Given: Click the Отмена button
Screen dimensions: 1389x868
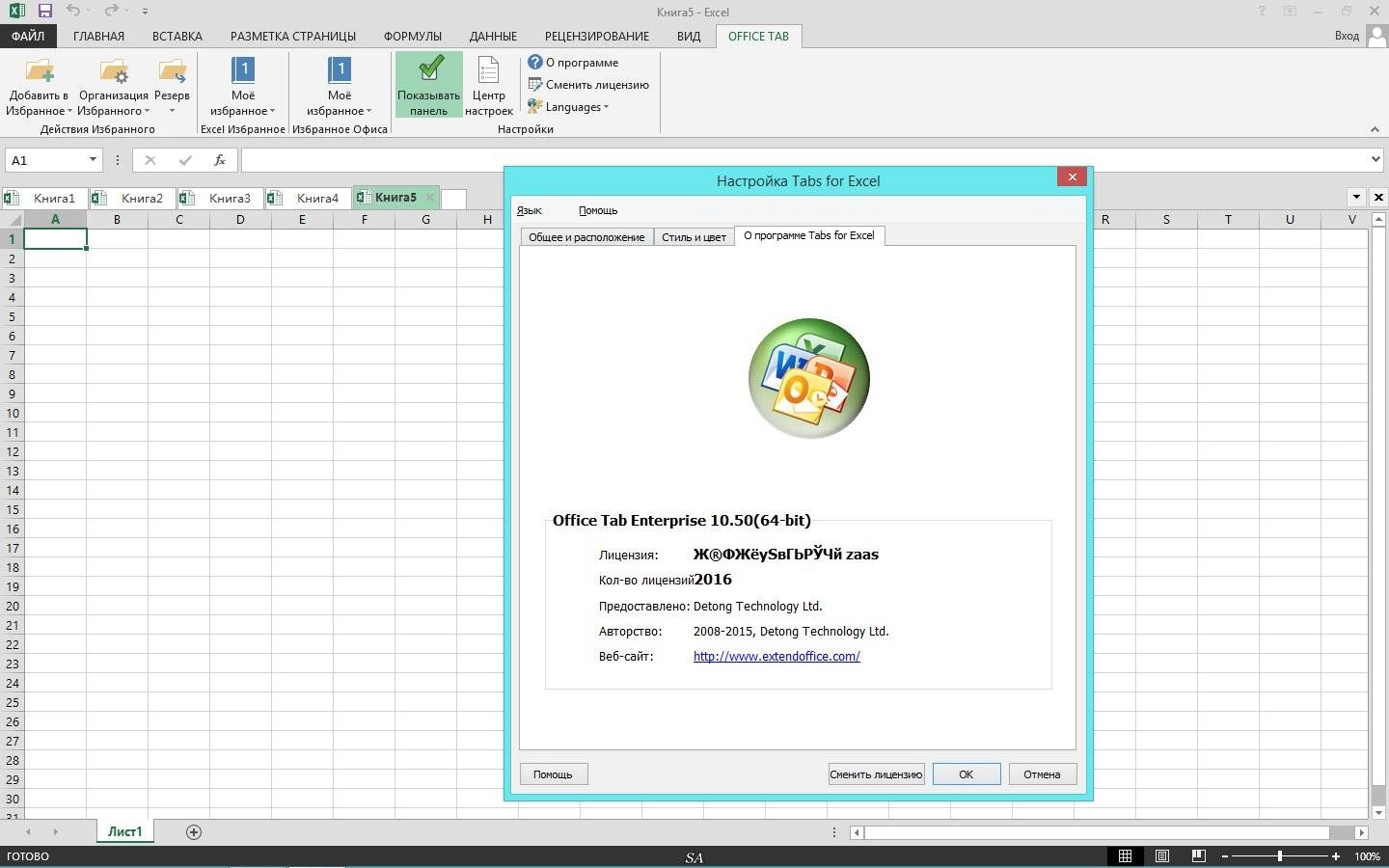Looking at the screenshot, I should (x=1042, y=773).
